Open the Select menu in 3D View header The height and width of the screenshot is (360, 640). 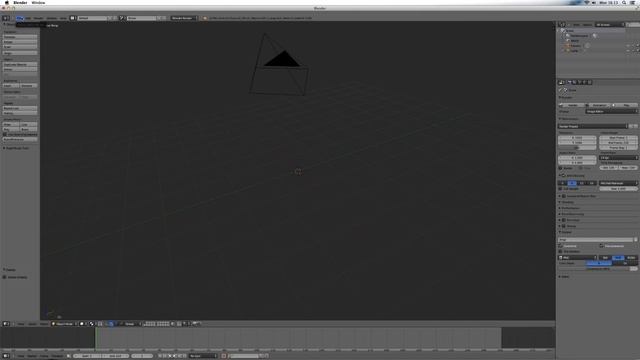pos(32,324)
